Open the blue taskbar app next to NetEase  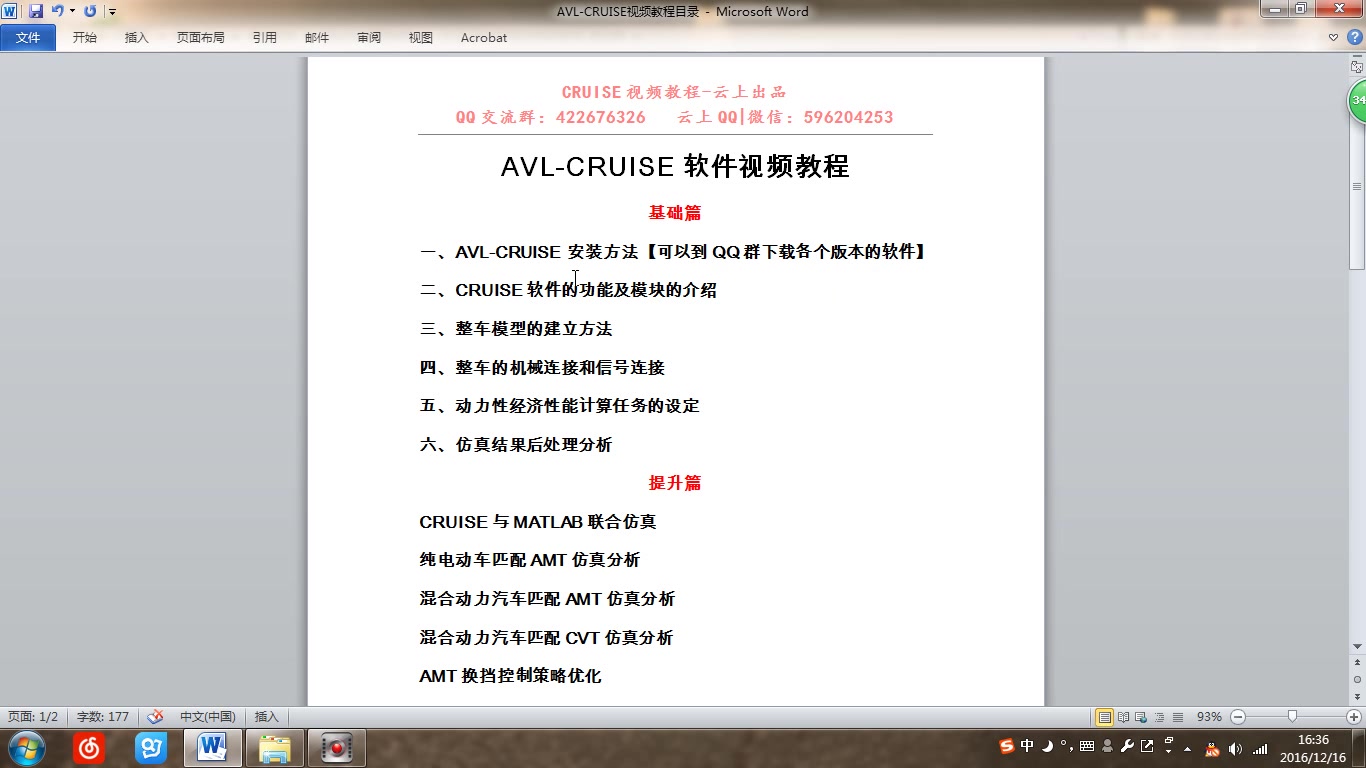point(151,748)
